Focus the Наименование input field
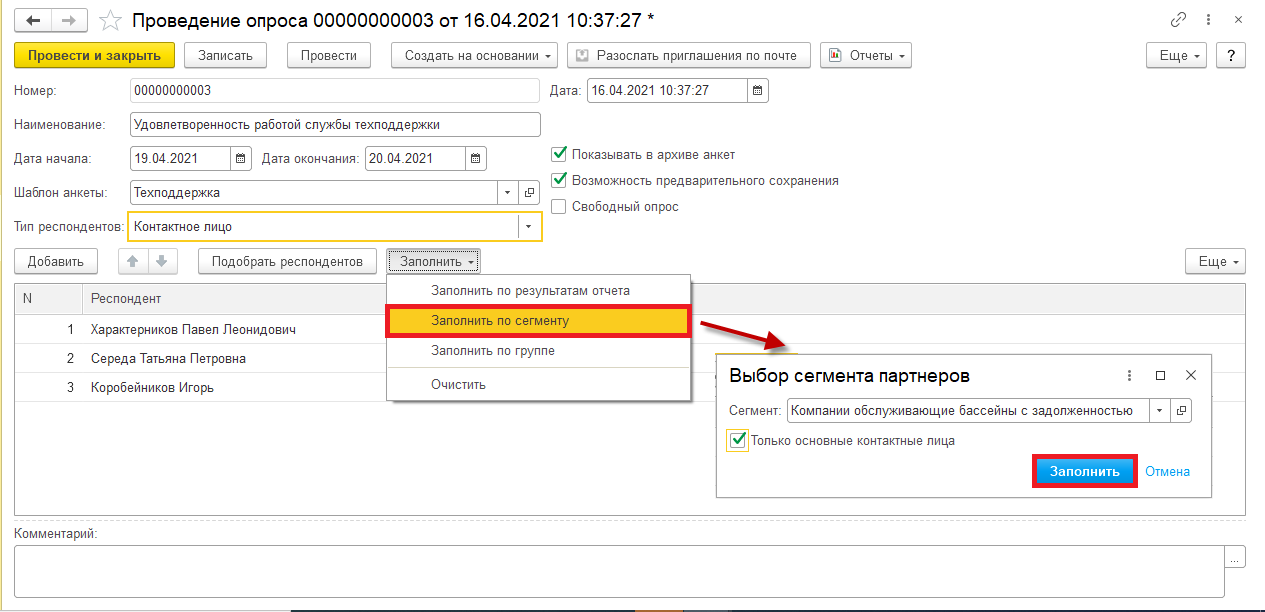The width and height of the screenshot is (1265, 612). 335,124
